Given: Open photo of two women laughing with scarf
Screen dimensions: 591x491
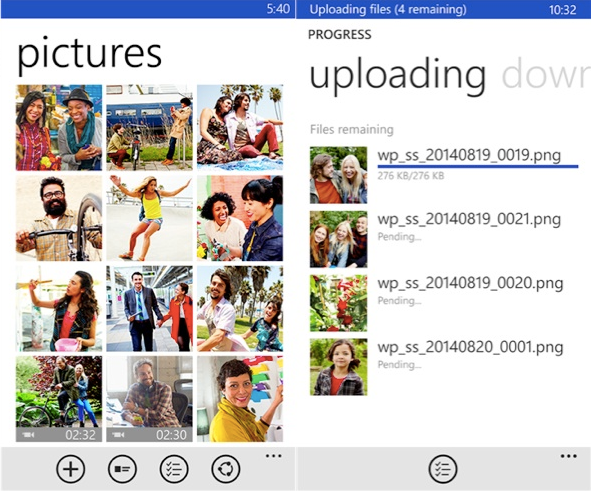Looking at the screenshot, I should tap(59, 128).
